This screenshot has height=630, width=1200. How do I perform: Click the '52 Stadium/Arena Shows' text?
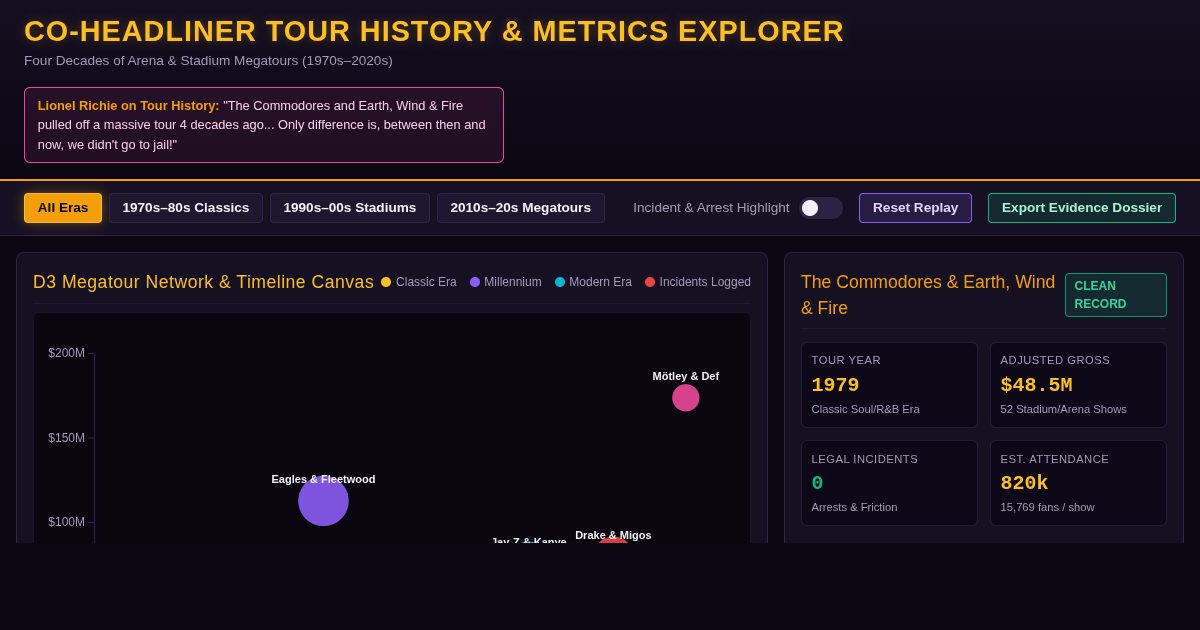pyautogui.click(x=1064, y=409)
